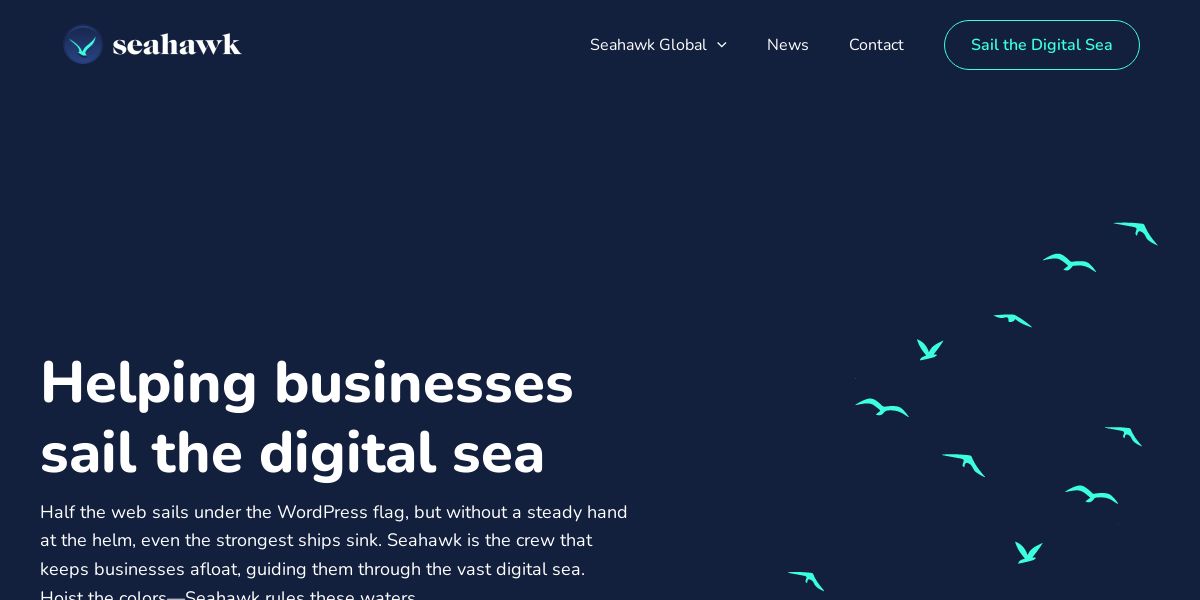
Task: Open the Contact page link
Action: (876, 45)
